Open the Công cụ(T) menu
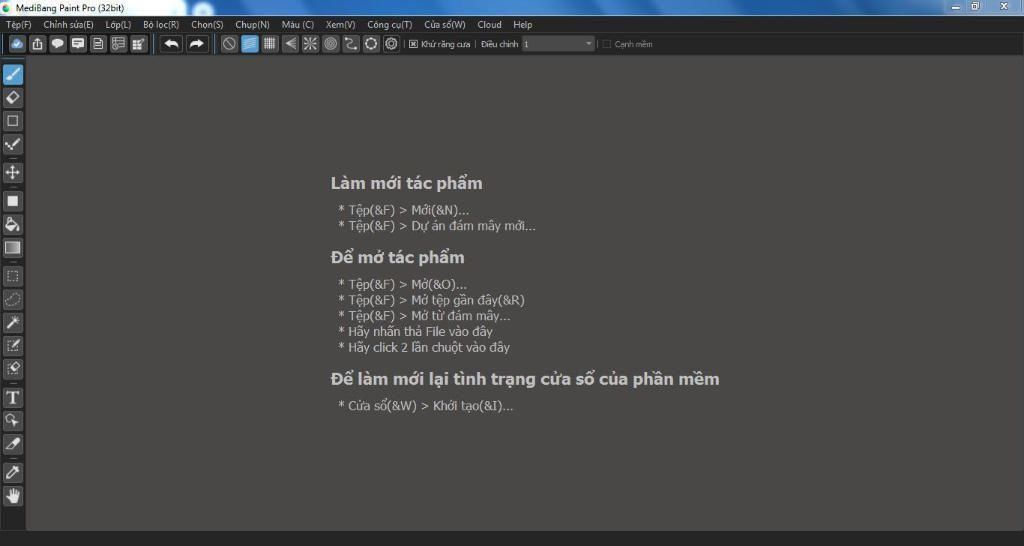The image size is (1024, 546). [390, 24]
